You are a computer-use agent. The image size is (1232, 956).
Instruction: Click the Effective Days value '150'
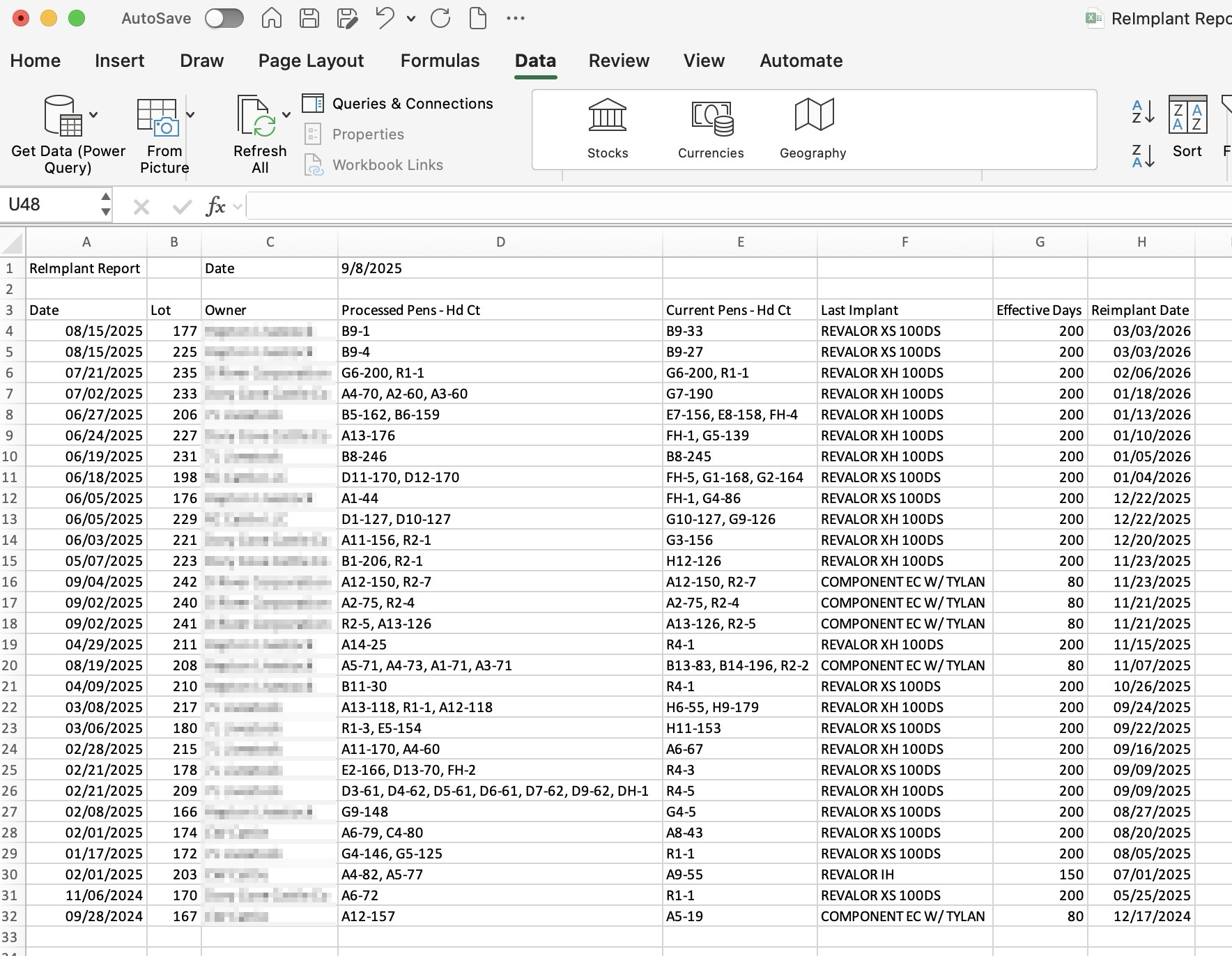tap(1040, 874)
